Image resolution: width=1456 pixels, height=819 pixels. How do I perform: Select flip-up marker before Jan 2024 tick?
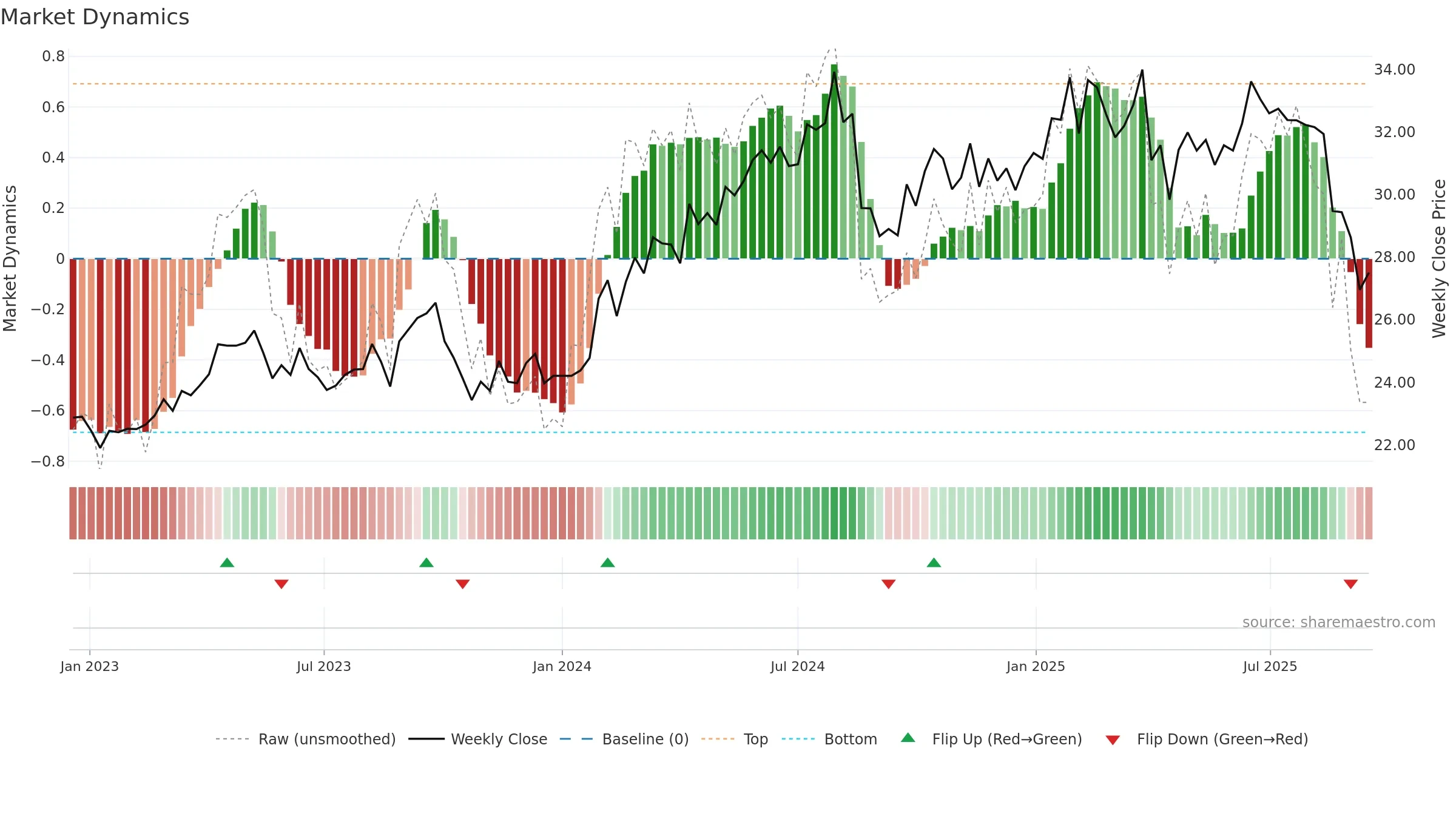click(426, 562)
